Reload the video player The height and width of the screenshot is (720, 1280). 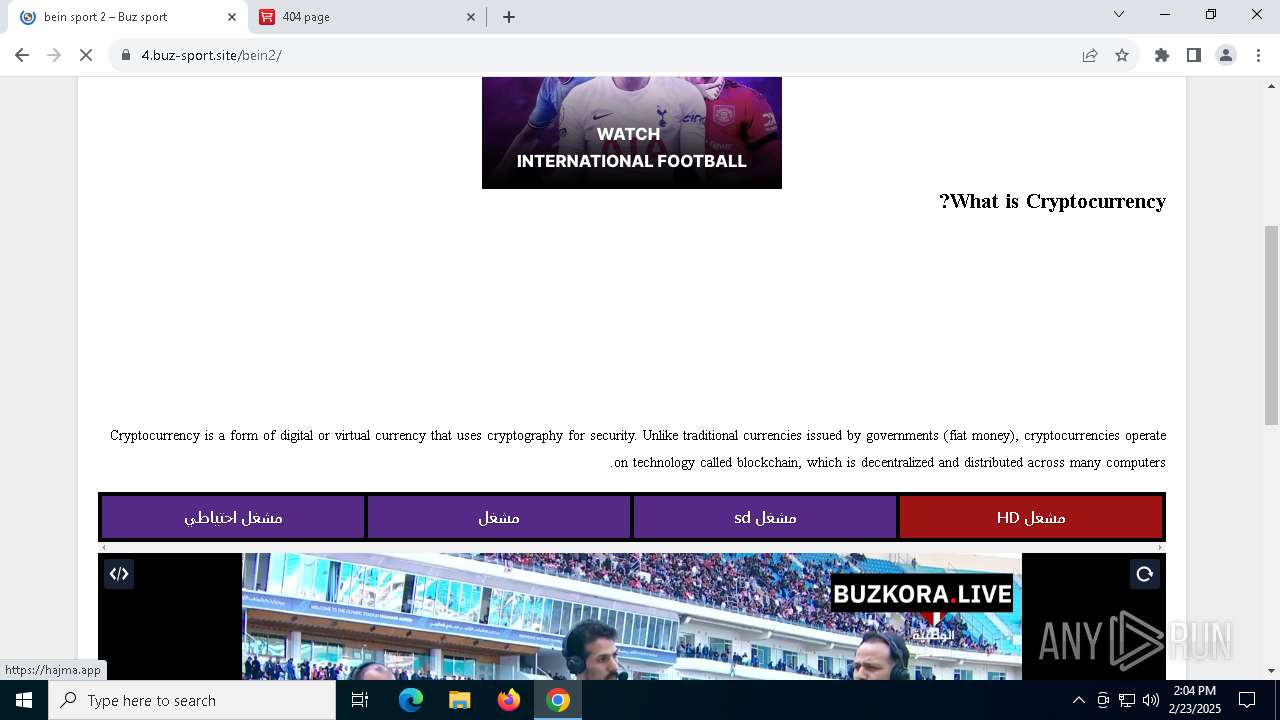[1145, 574]
